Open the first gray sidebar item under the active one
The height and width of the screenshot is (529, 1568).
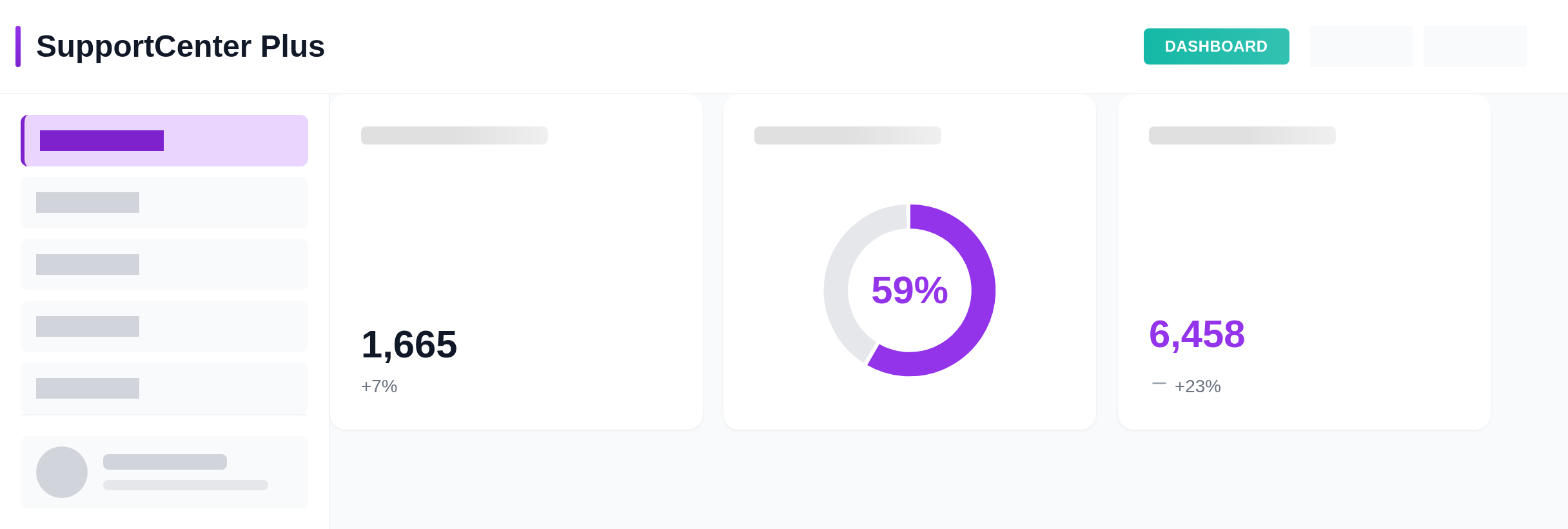tap(164, 203)
